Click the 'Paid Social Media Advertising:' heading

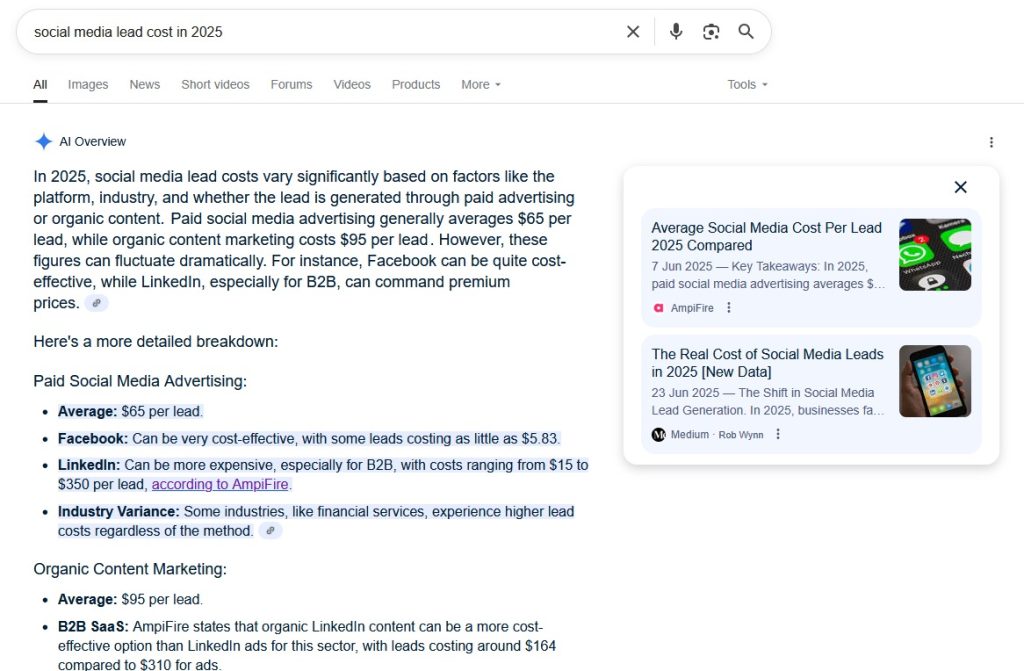(140, 381)
